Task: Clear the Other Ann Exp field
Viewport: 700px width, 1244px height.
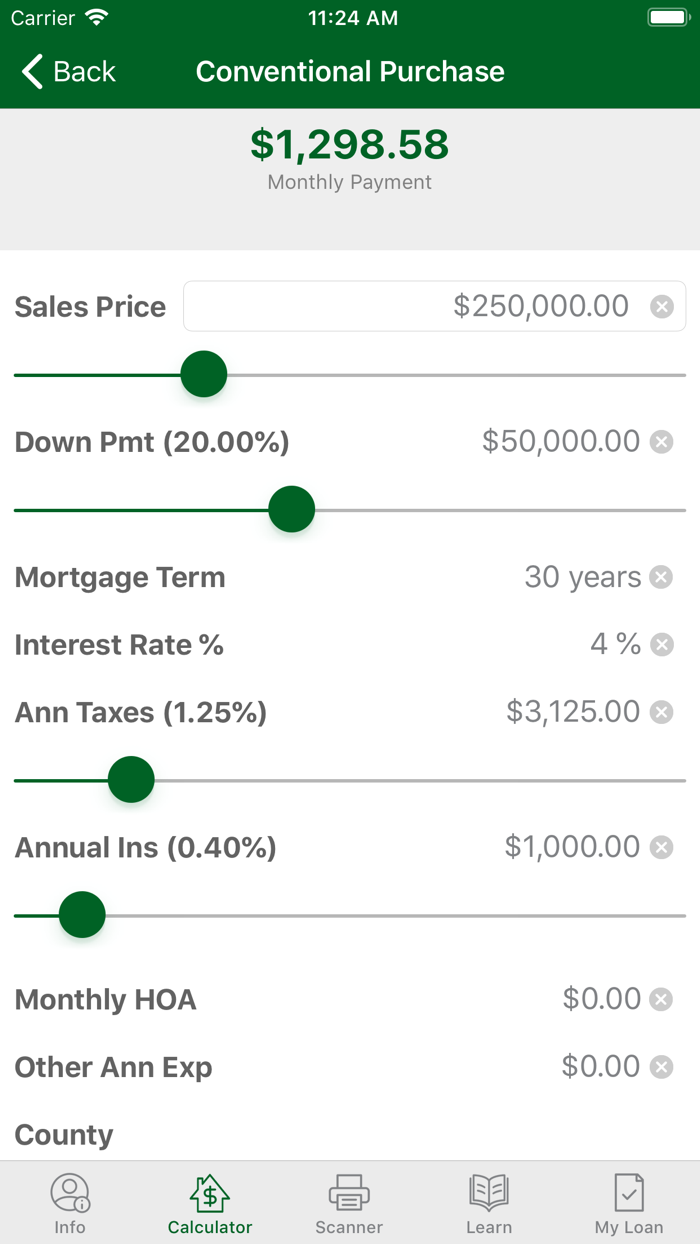Action: (660, 1066)
